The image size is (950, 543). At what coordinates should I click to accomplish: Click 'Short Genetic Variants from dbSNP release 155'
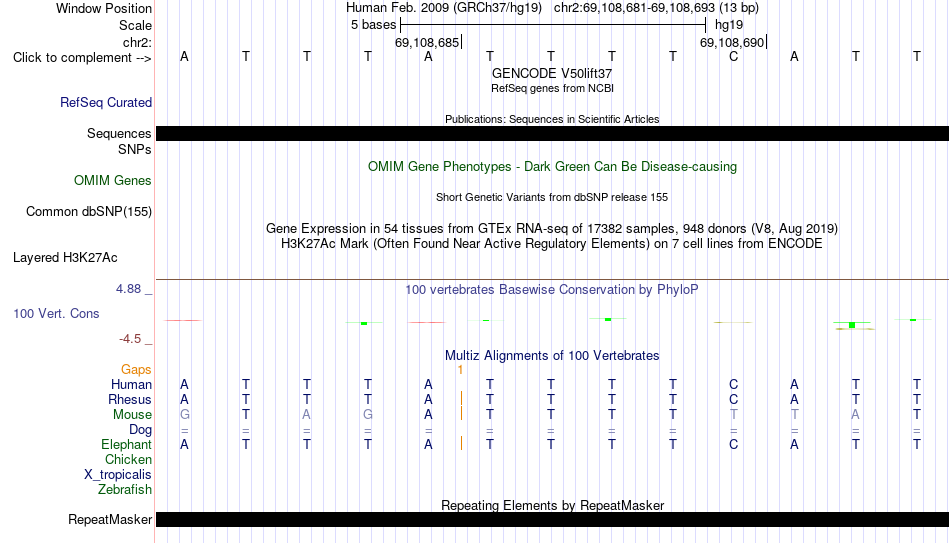tap(552, 198)
